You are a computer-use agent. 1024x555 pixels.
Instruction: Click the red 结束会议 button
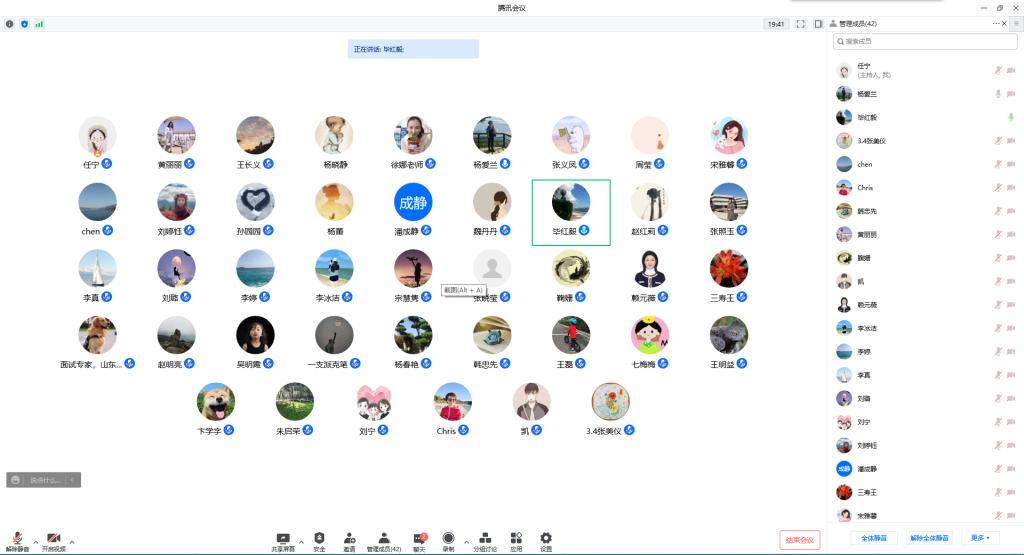coord(800,540)
